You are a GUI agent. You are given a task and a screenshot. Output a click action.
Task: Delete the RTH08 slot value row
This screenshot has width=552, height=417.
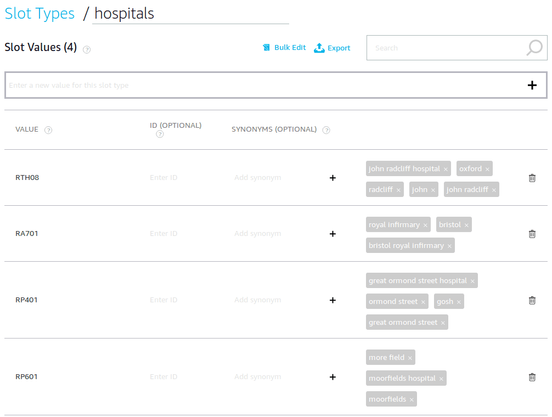pyautogui.click(x=532, y=178)
